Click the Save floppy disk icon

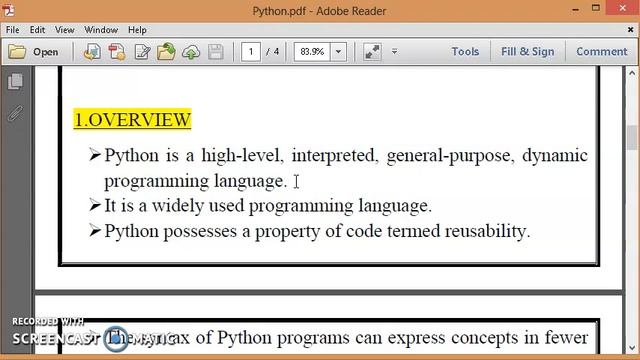[x=216, y=52]
